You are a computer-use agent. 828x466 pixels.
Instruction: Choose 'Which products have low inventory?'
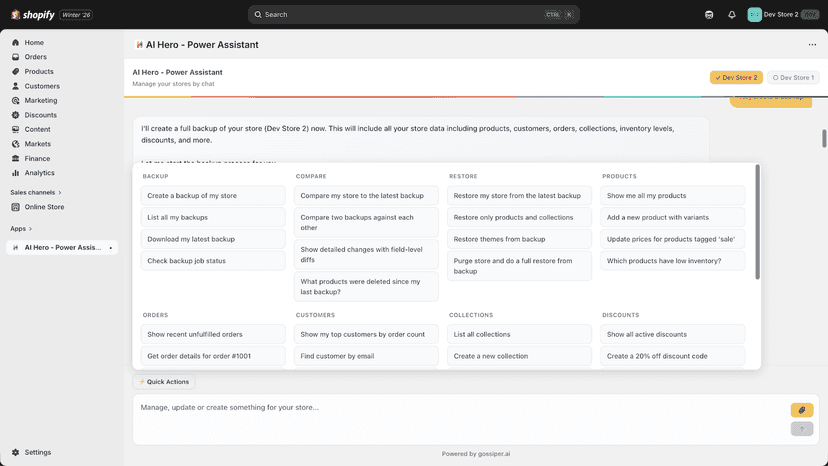(672, 260)
